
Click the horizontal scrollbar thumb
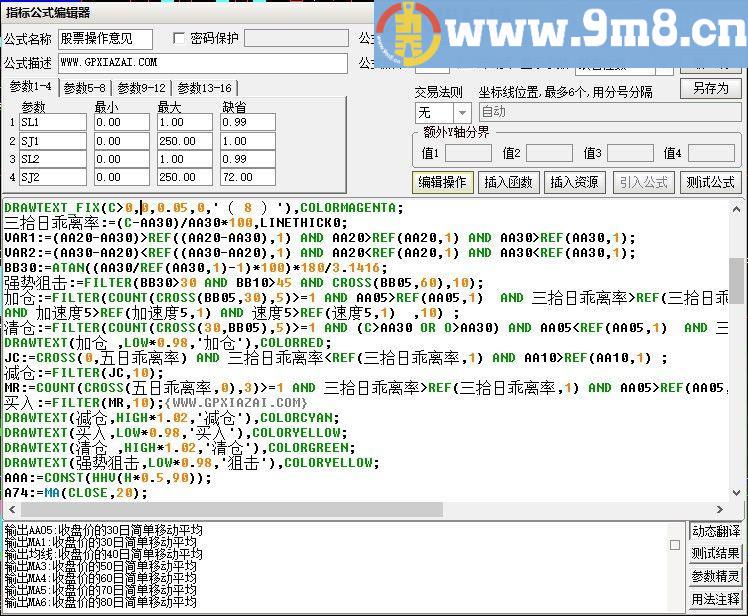[232, 509]
